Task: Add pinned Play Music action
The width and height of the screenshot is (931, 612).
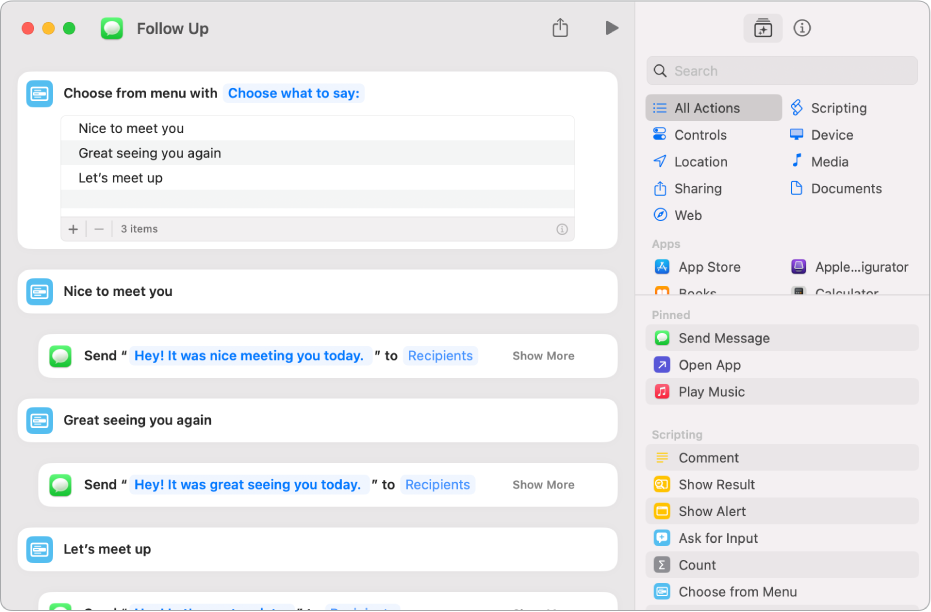Action: (x=781, y=392)
